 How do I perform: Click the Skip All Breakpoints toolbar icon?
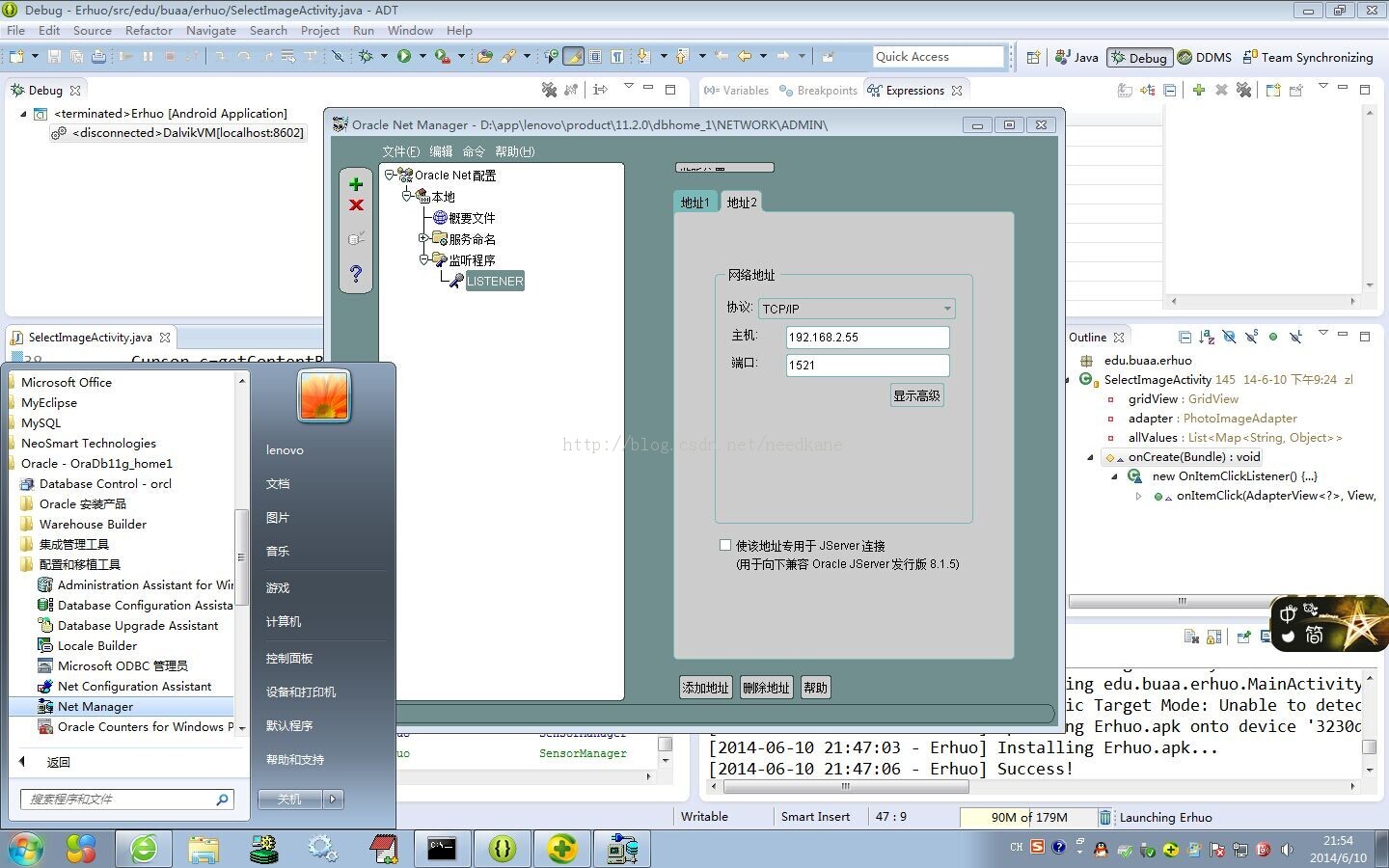[x=338, y=57]
